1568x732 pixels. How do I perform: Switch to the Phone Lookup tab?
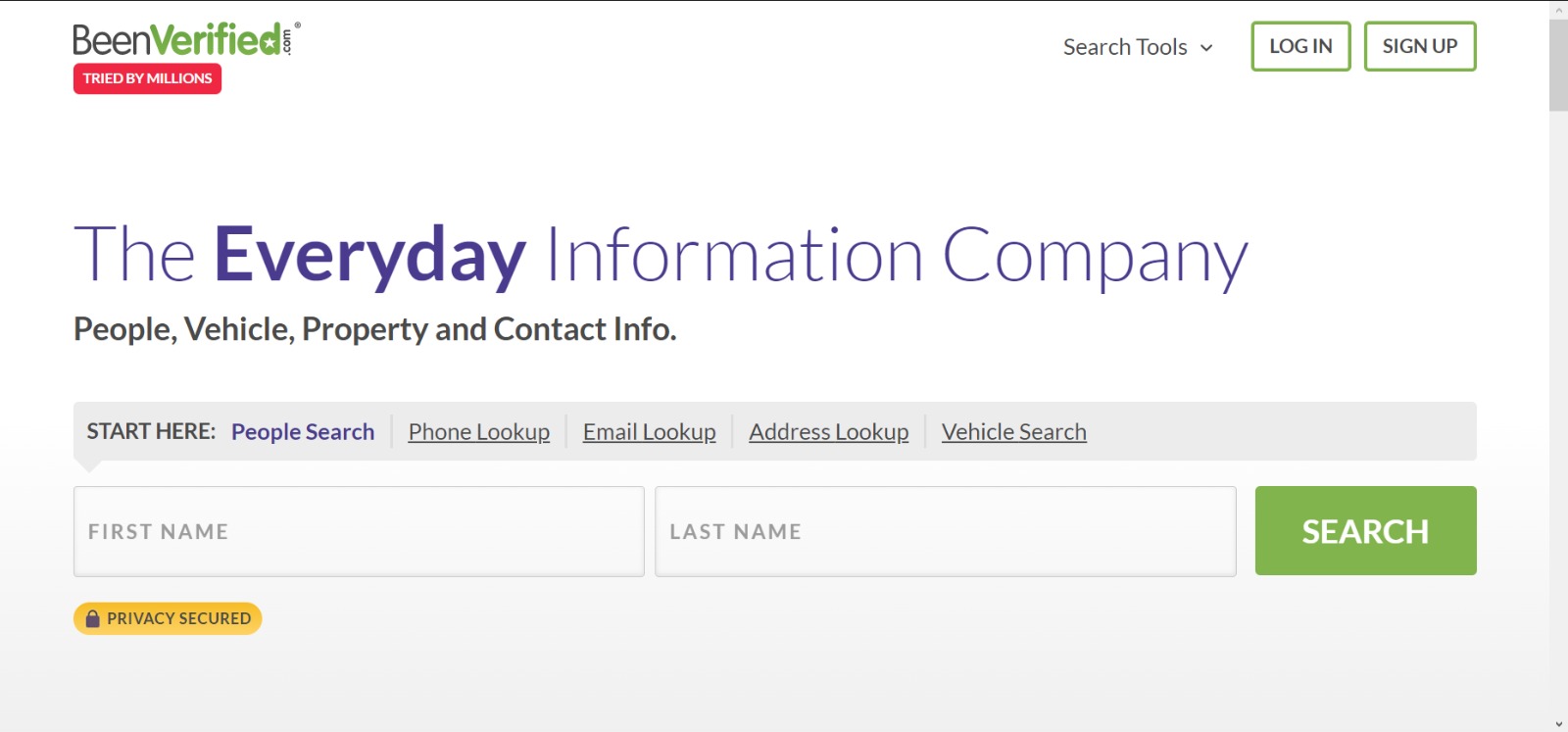479,432
